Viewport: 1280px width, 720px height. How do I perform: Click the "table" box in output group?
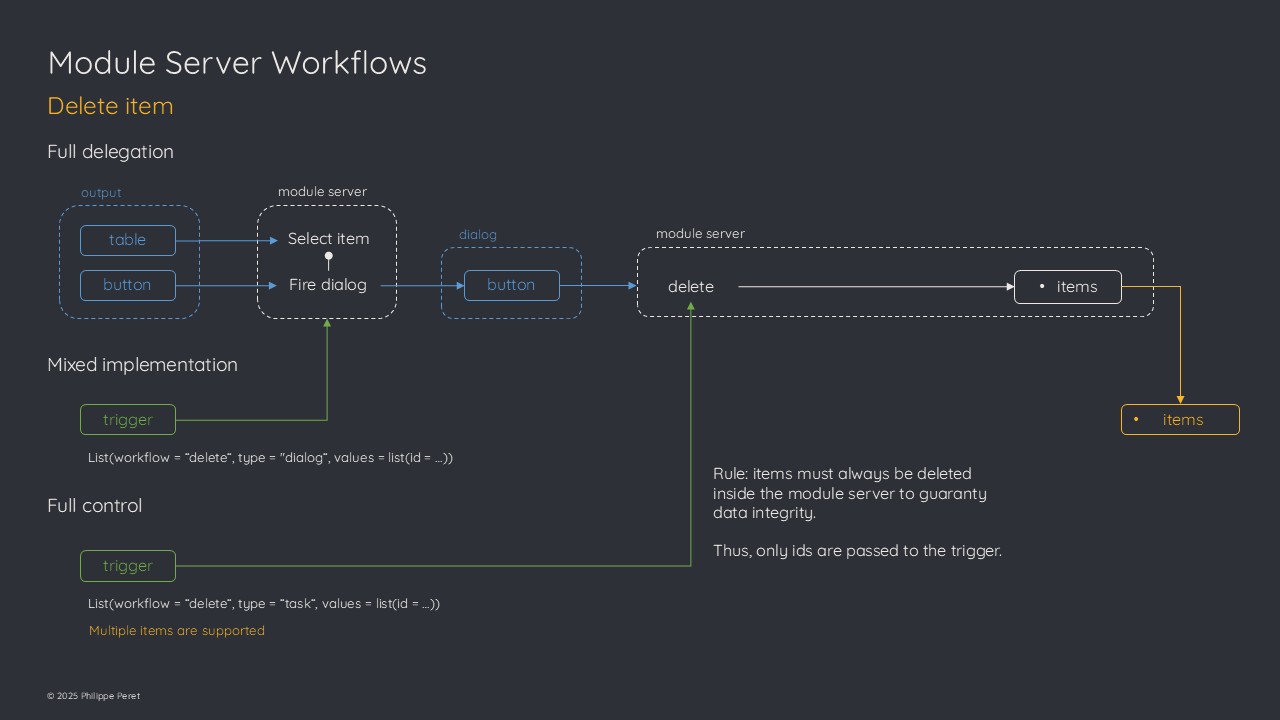(x=128, y=240)
